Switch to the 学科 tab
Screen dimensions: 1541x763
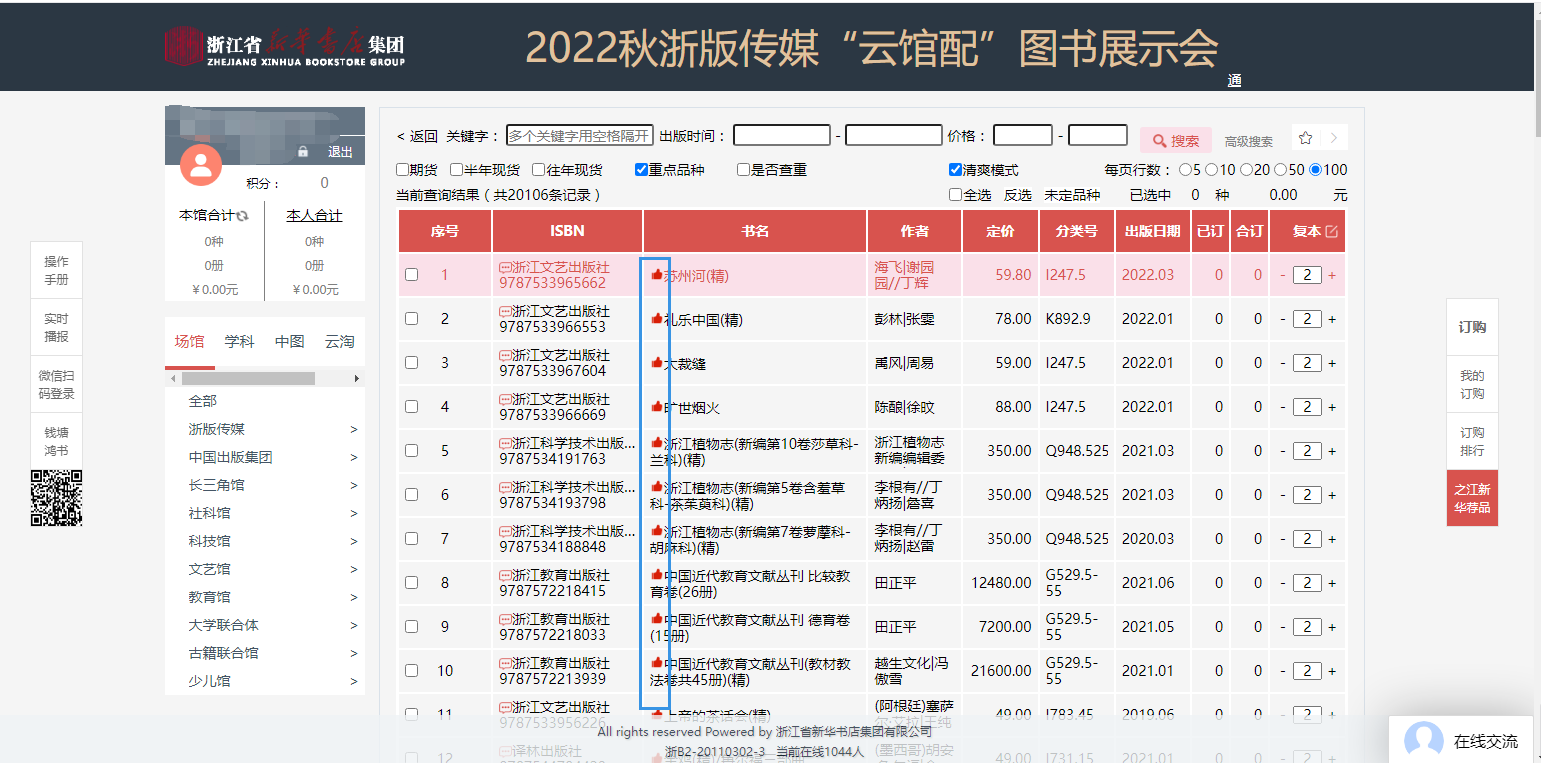click(x=240, y=342)
